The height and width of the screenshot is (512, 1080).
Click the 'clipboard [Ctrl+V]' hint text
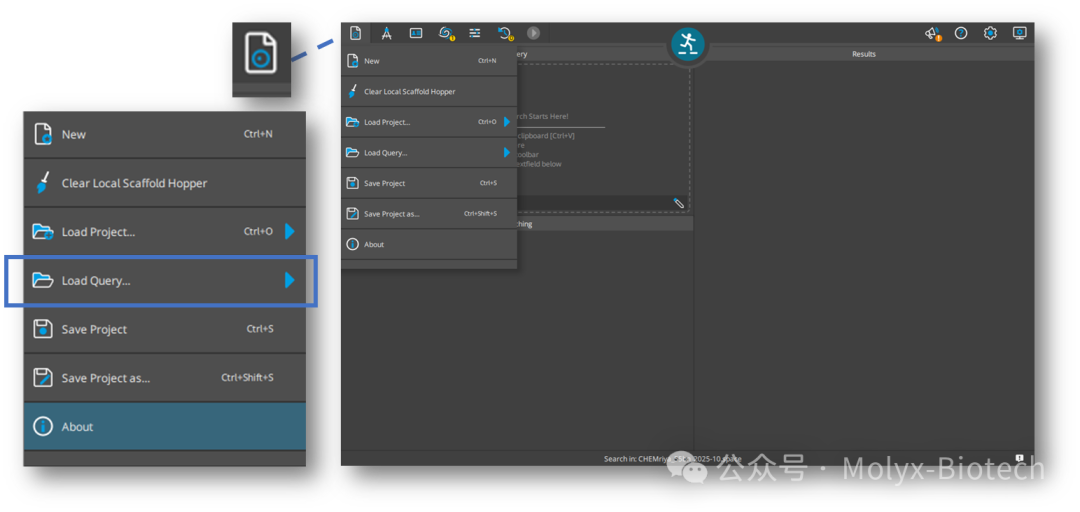pyautogui.click(x=546, y=136)
